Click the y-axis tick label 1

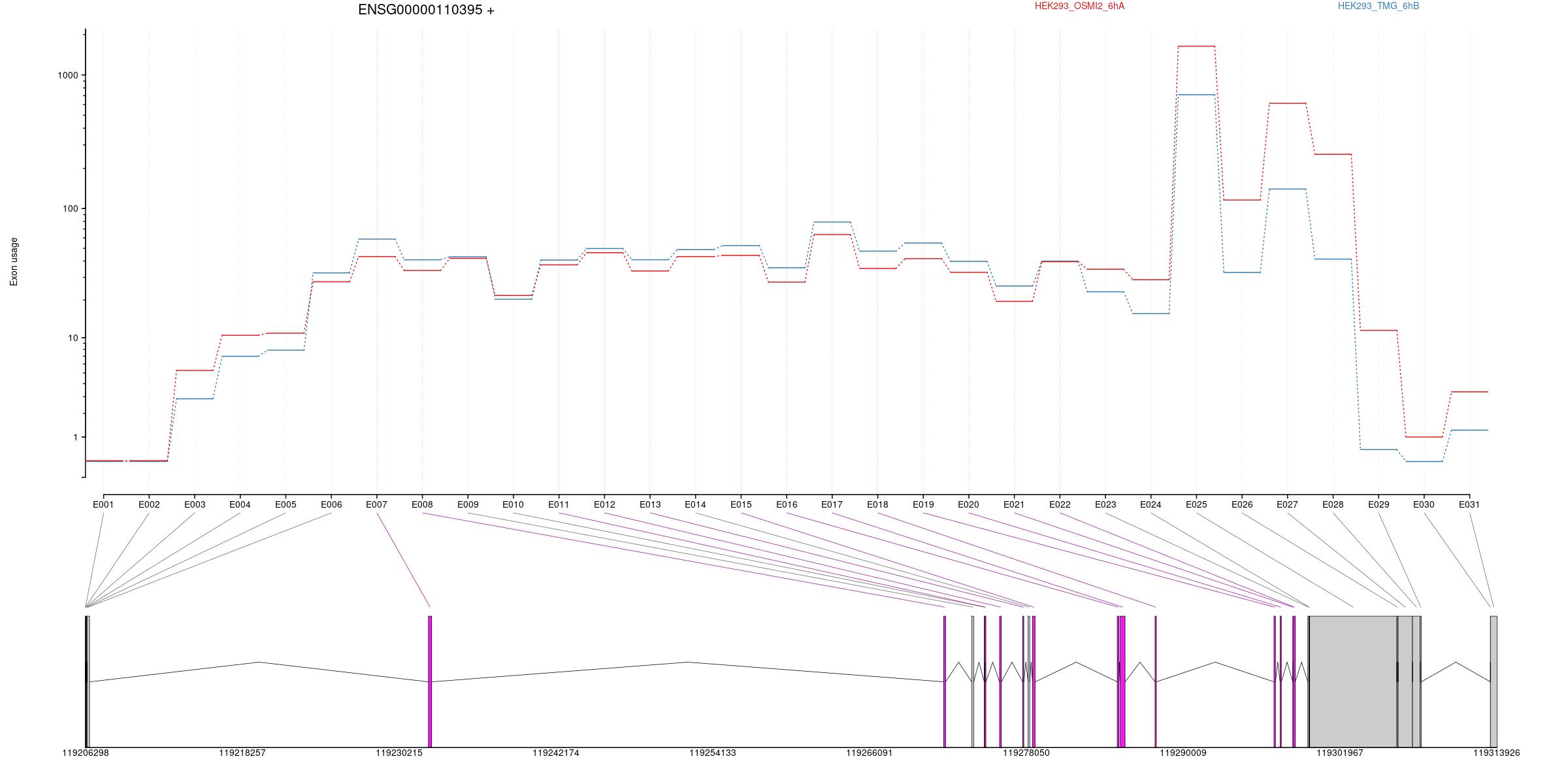point(76,437)
